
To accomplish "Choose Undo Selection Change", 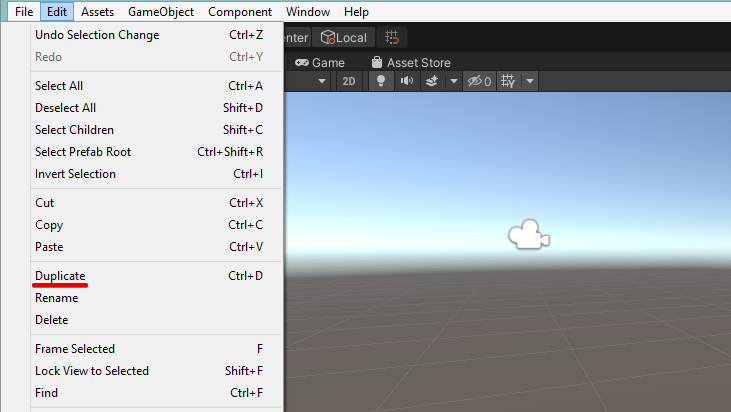I will (x=157, y=35).
